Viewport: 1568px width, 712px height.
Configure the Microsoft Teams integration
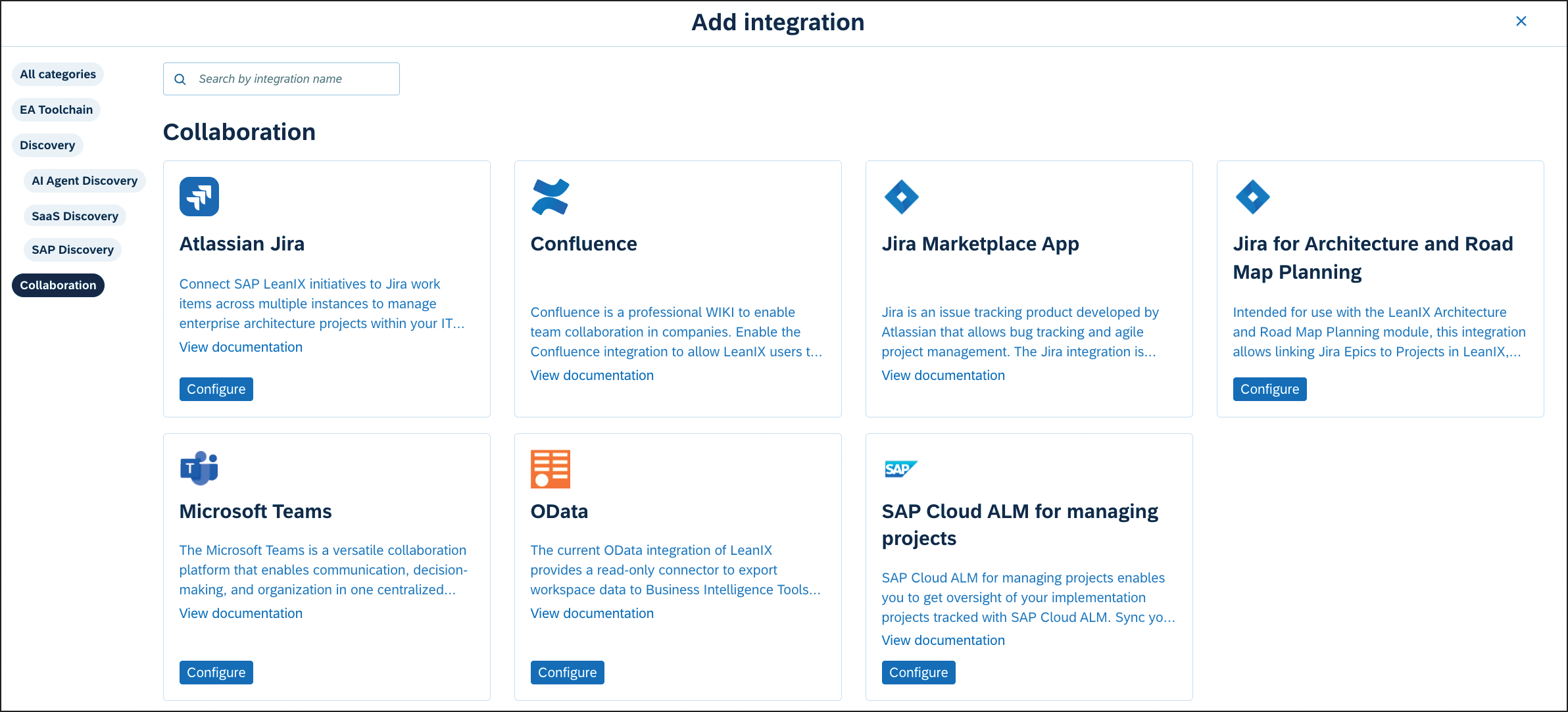pos(216,673)
